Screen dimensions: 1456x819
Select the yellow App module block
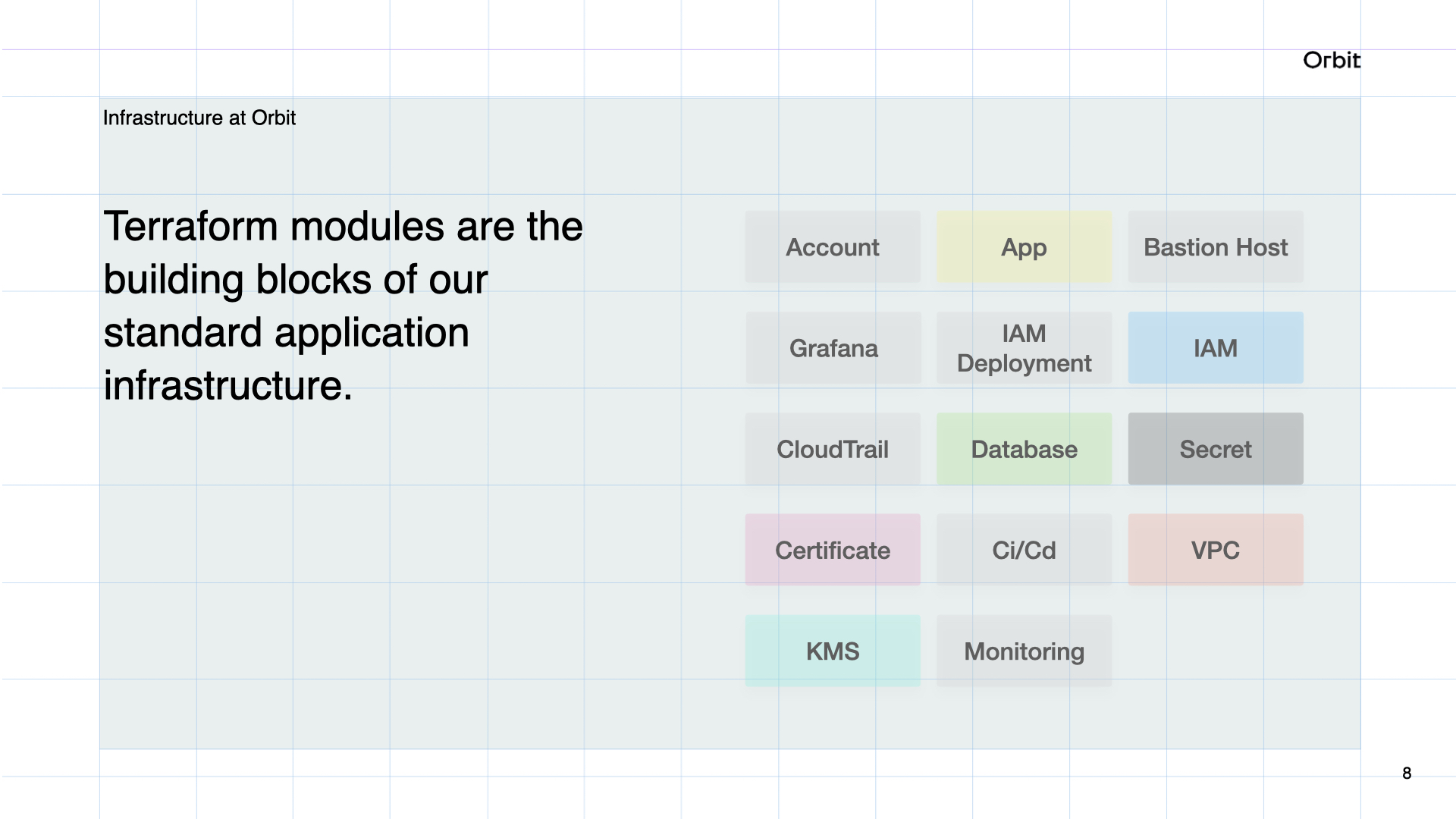[x=1024, y=247]
